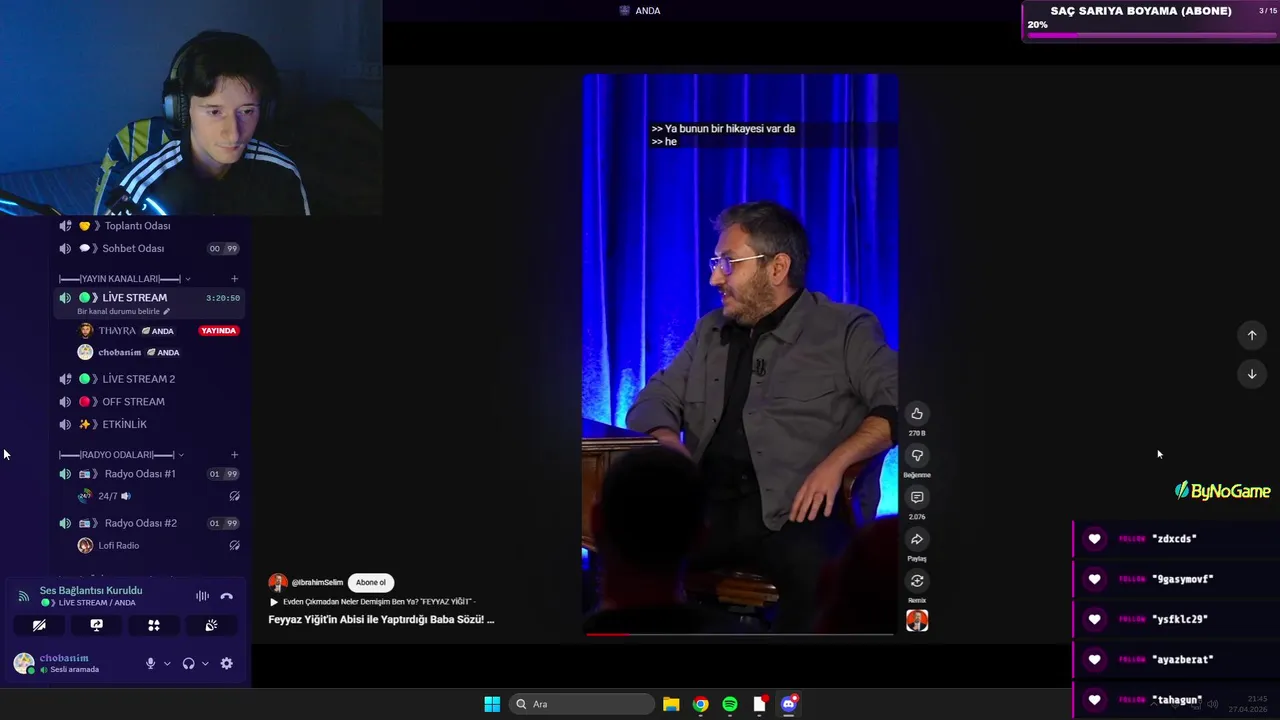The width and height of the screenshot is (1280, 720).
Task: Add channel to YAYIN KANALLARI
Action: coord(234,279)
